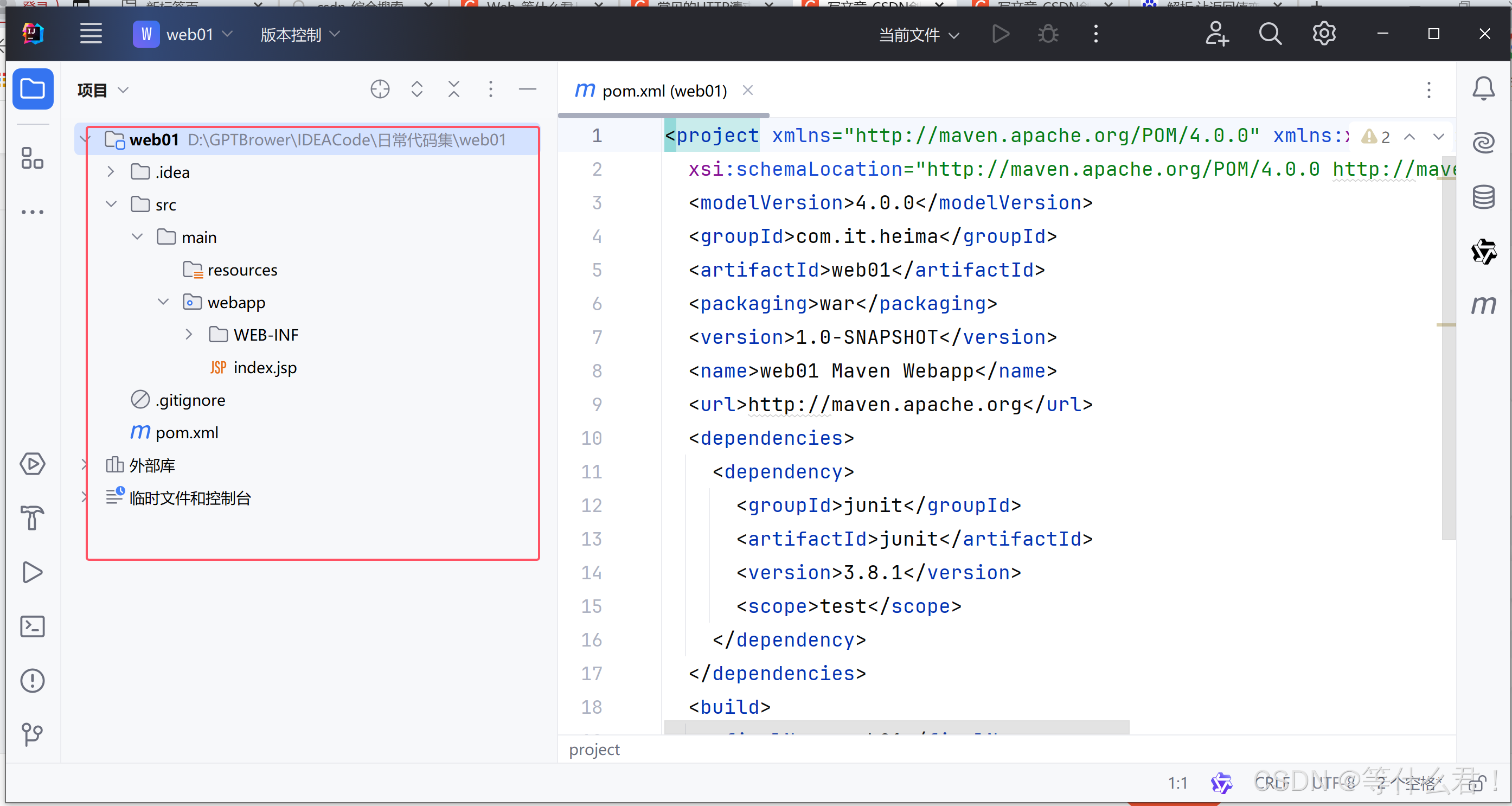Viewport: 1512px width, 806px height.
Task: Open the Structure tool window
Action: pyautogui.click(x=33, y=158)
